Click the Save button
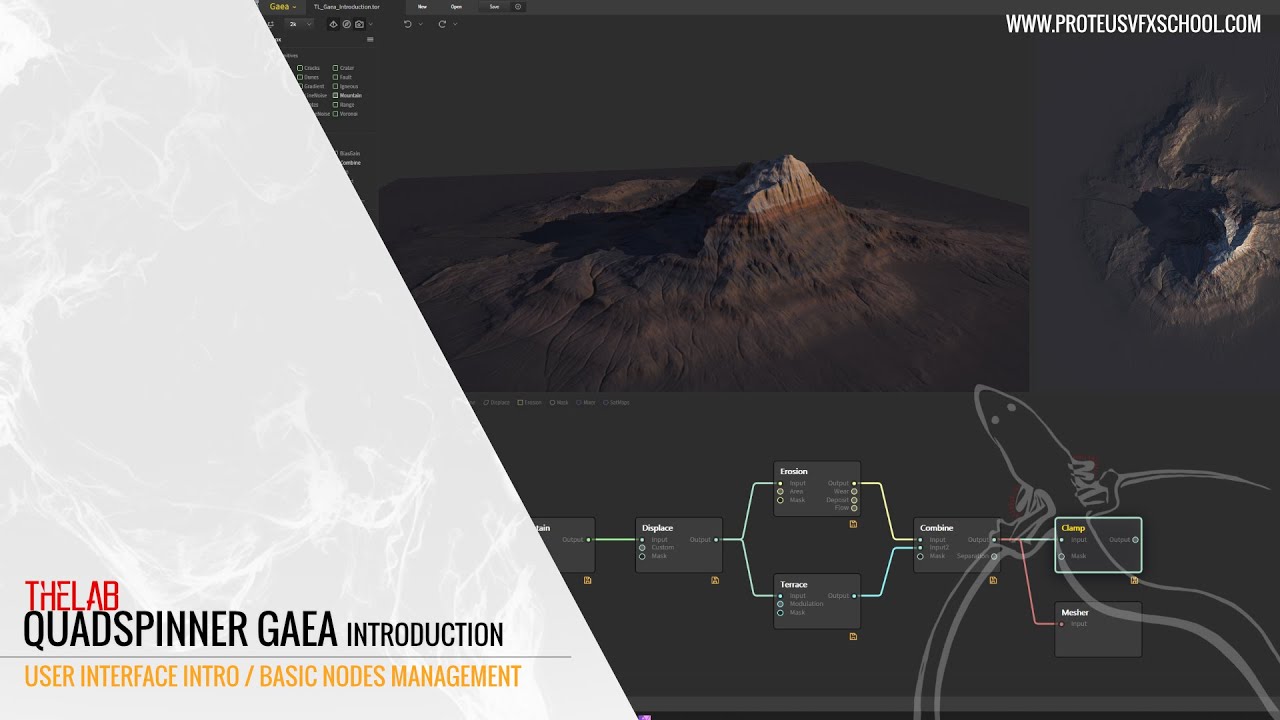 [x=494, y=7]
